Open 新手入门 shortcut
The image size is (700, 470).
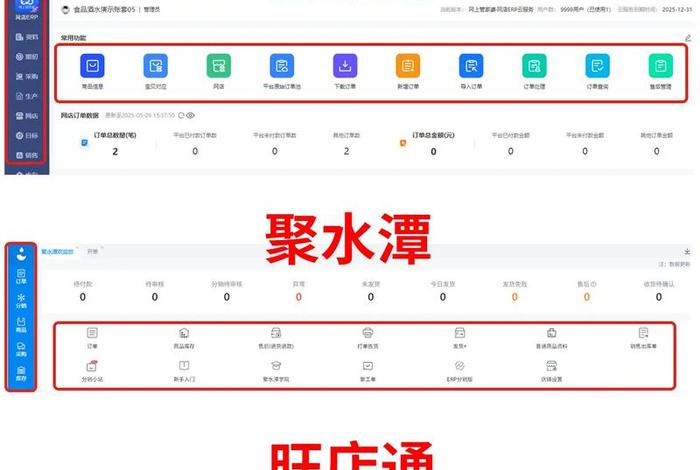pyautogui.click(x=184, y=371)
